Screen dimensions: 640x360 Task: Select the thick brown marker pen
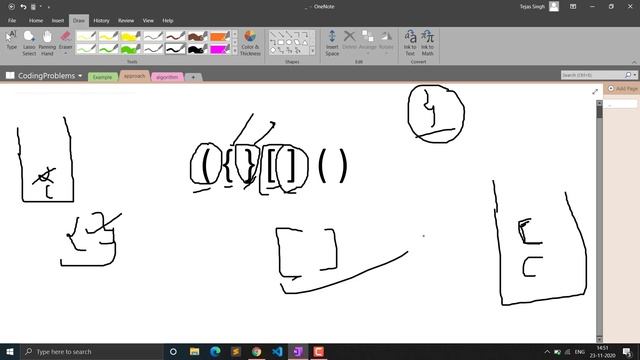pyautogui.click(x=198, y=36)
